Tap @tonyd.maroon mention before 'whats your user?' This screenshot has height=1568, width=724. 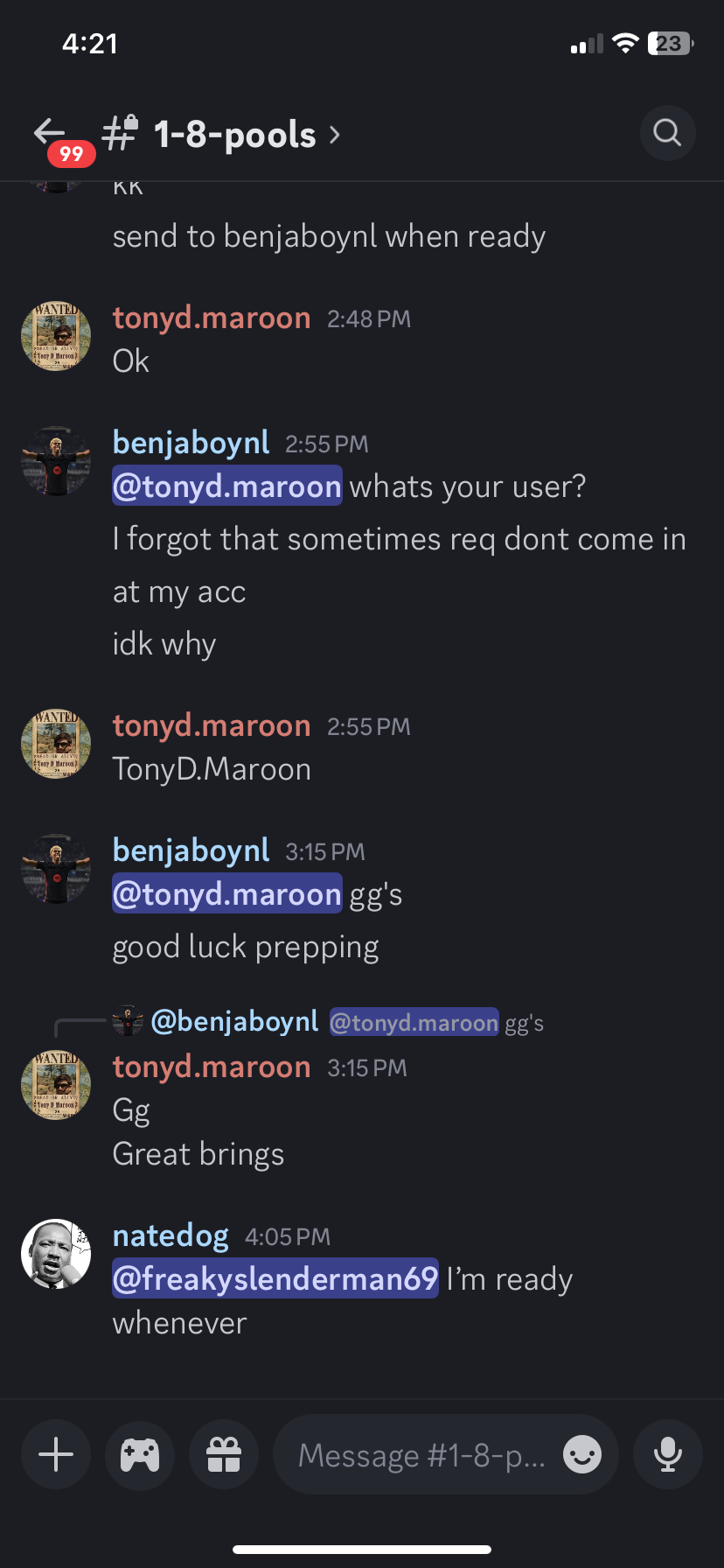pyautogui.click(x=227, y=486)
